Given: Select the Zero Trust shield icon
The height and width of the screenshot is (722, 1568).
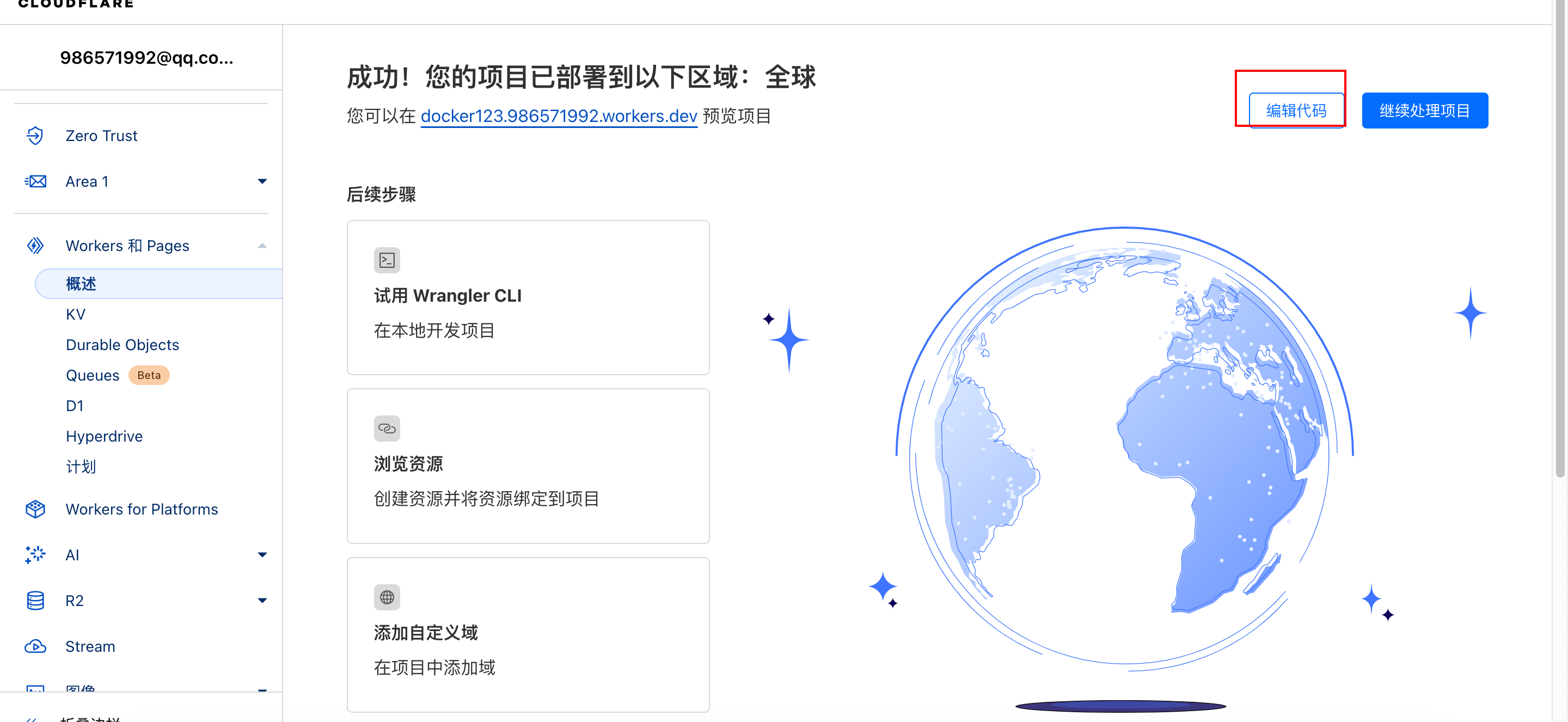Looking at the screenshot, I should tap(35, 135).
